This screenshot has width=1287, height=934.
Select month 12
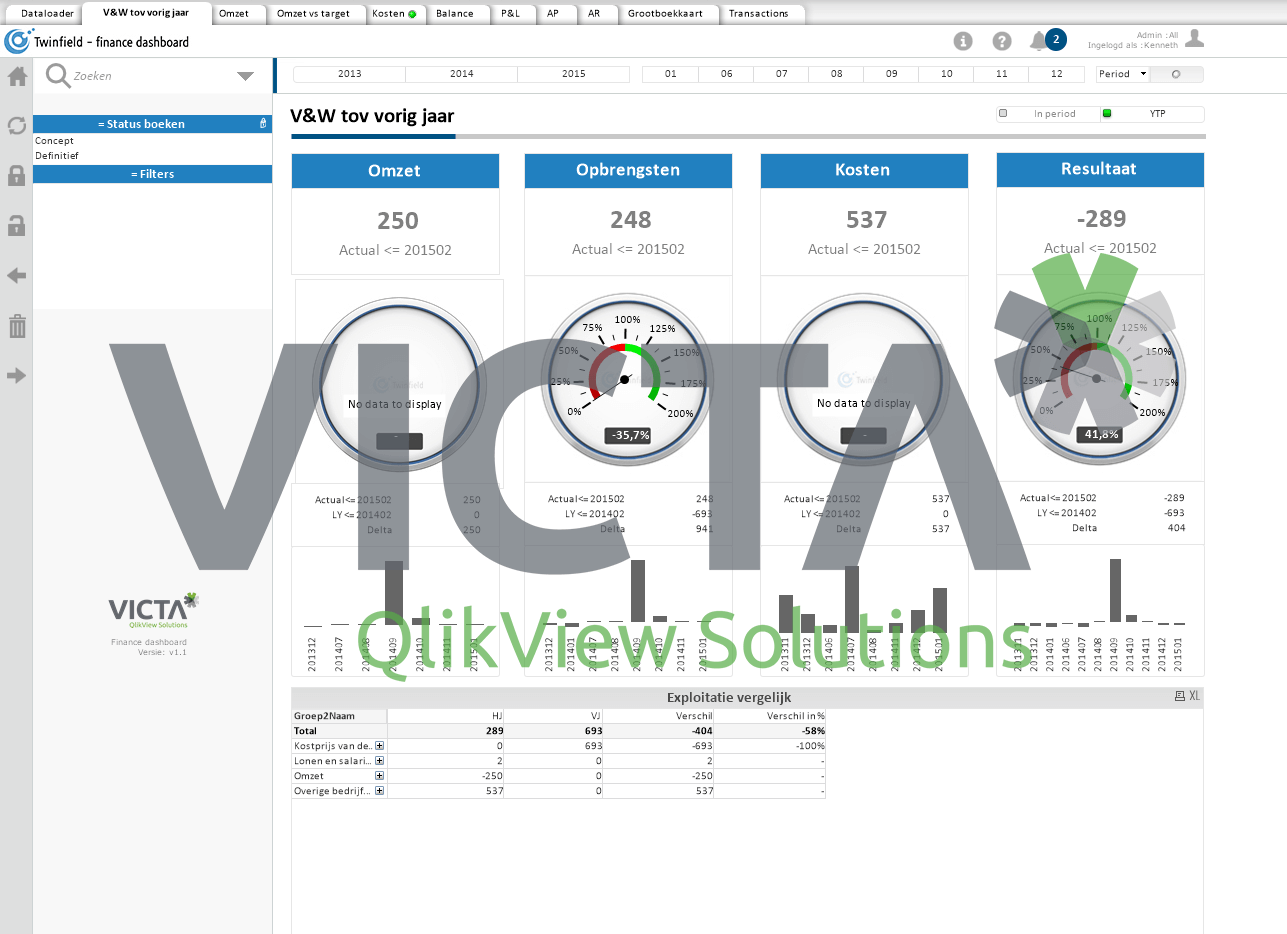(1056, 74)
